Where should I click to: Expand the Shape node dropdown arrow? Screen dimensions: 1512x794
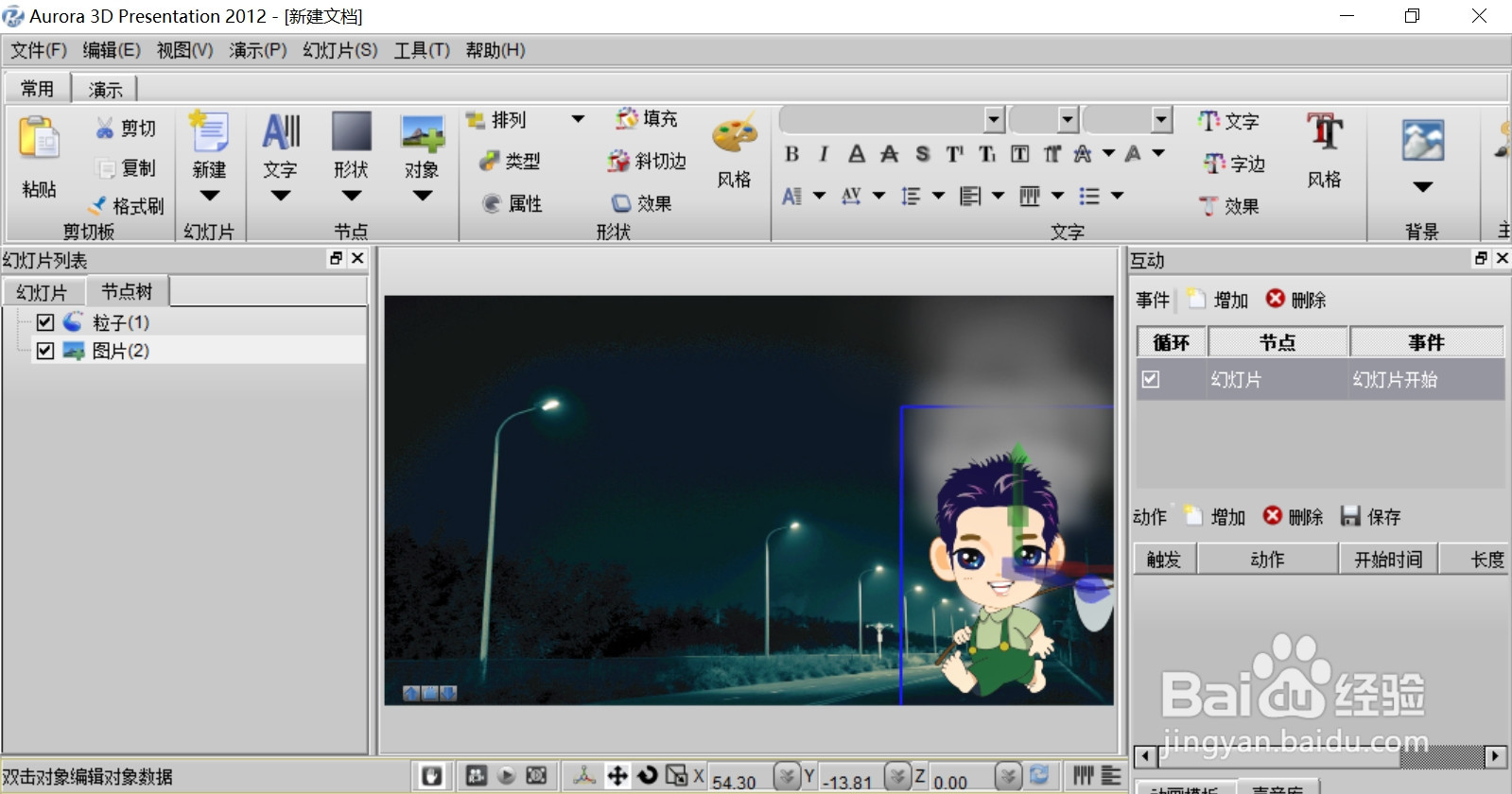pos(352,196)
